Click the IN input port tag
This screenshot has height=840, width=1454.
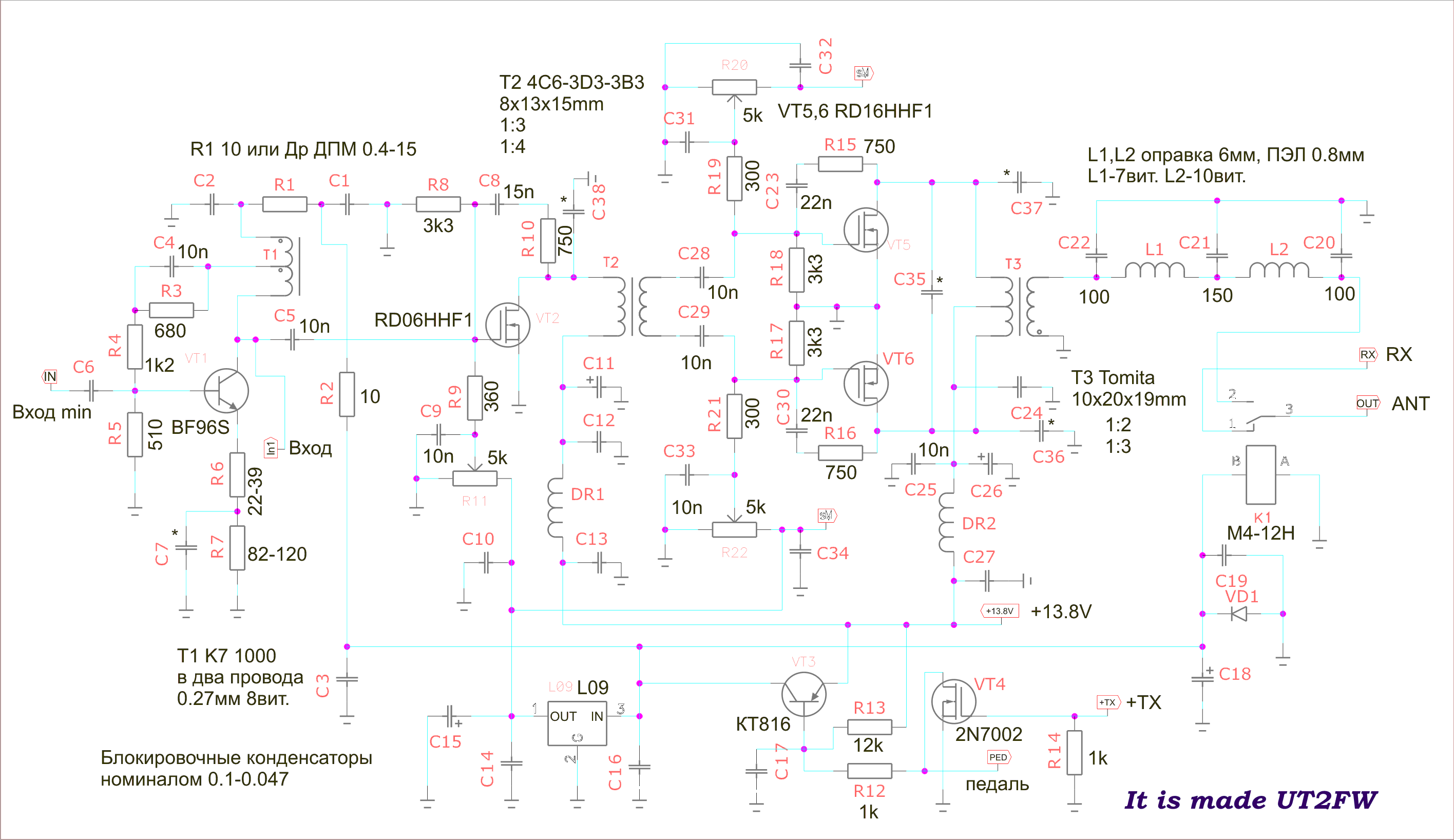tap(50, 377)
